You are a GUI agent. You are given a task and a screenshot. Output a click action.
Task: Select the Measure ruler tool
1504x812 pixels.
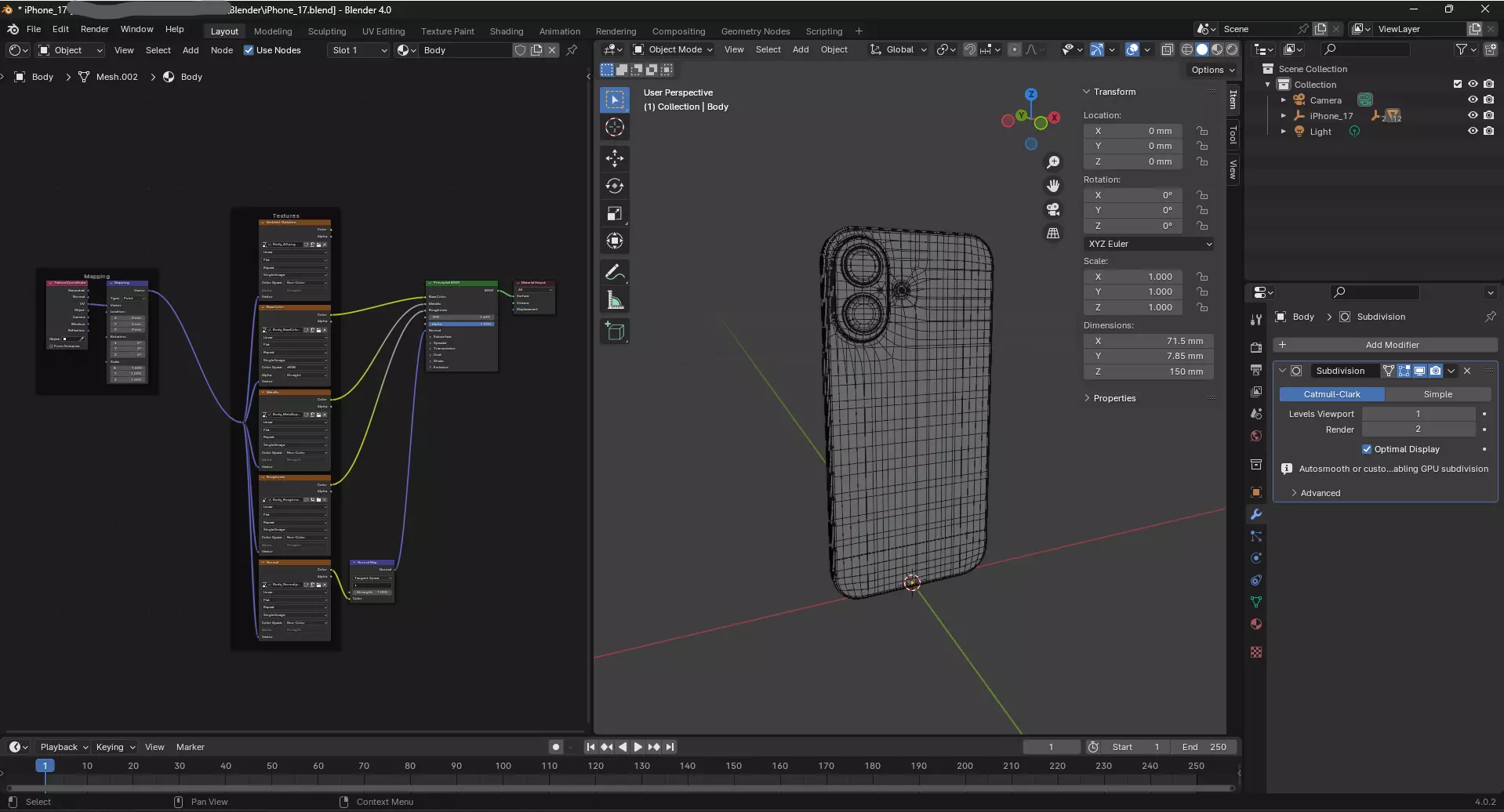(x=615, y=300)
